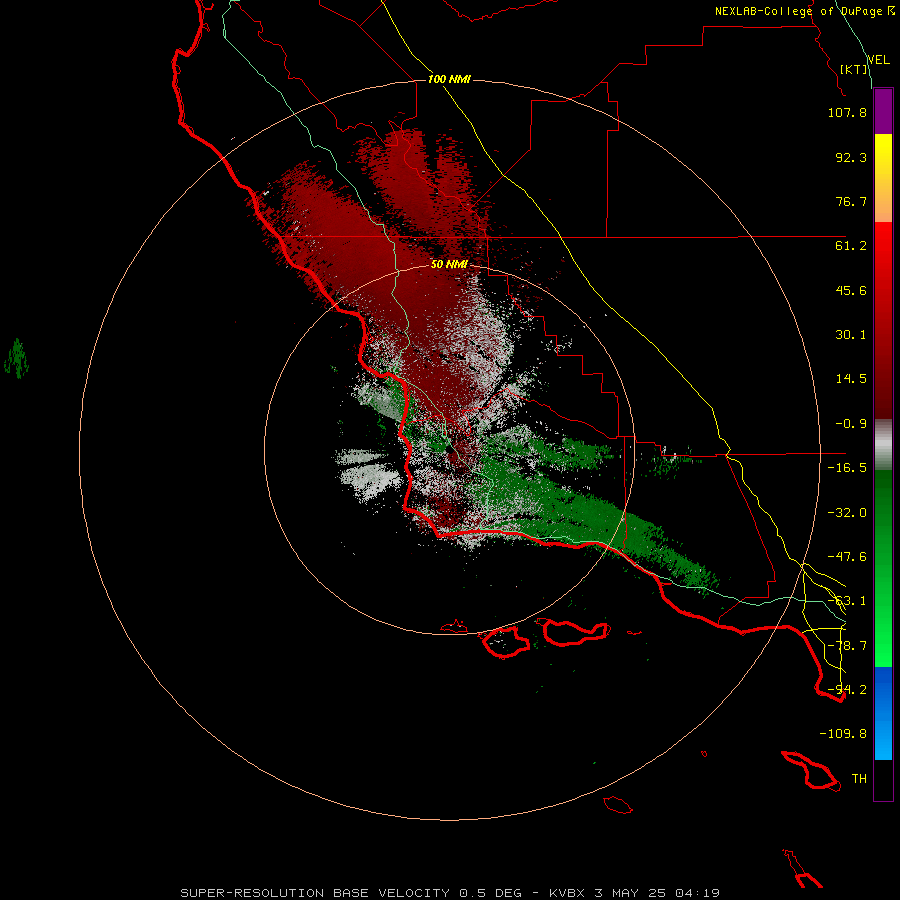Image resolution: width=900 pixels, height=900 pixels.
Task: Select the -94.2 scale value
Action: [847, 690]
